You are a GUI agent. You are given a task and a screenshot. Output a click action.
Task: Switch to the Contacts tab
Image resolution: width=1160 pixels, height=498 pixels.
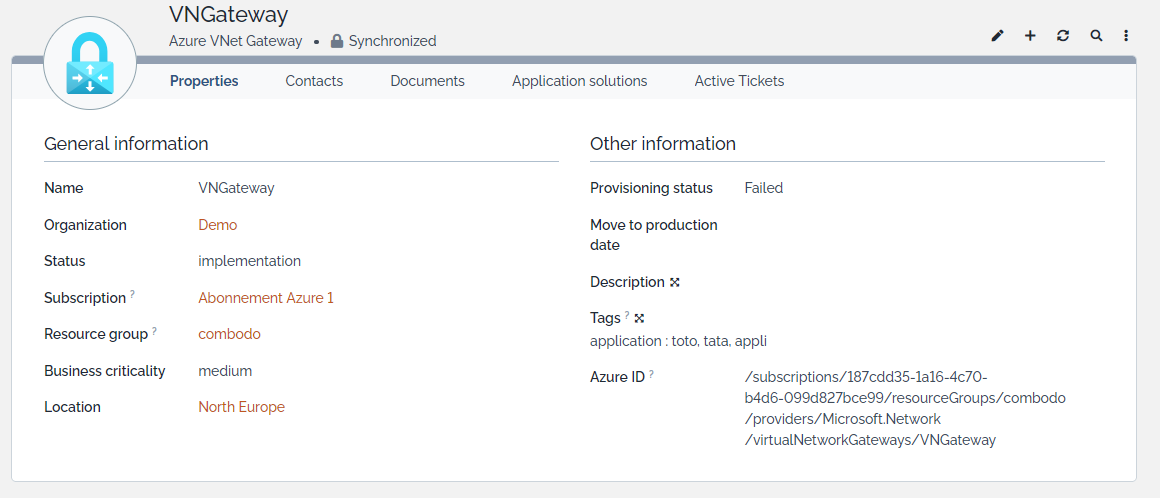pos(314,81)
